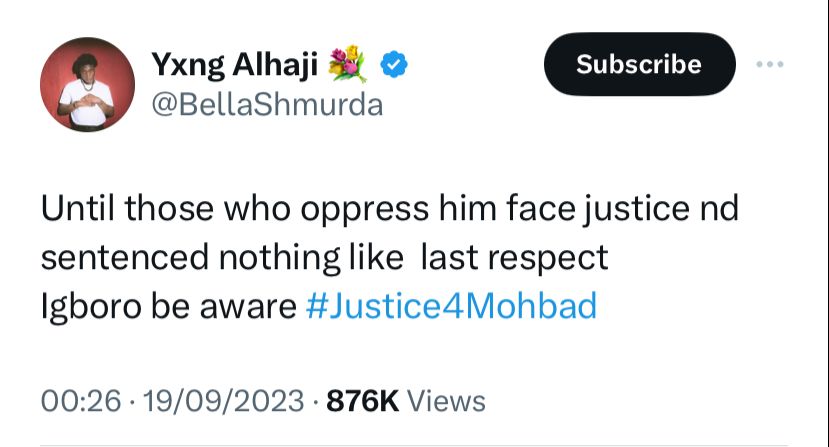
Task: Click the word "oppress" in tweet
Action: click(365, 210)
